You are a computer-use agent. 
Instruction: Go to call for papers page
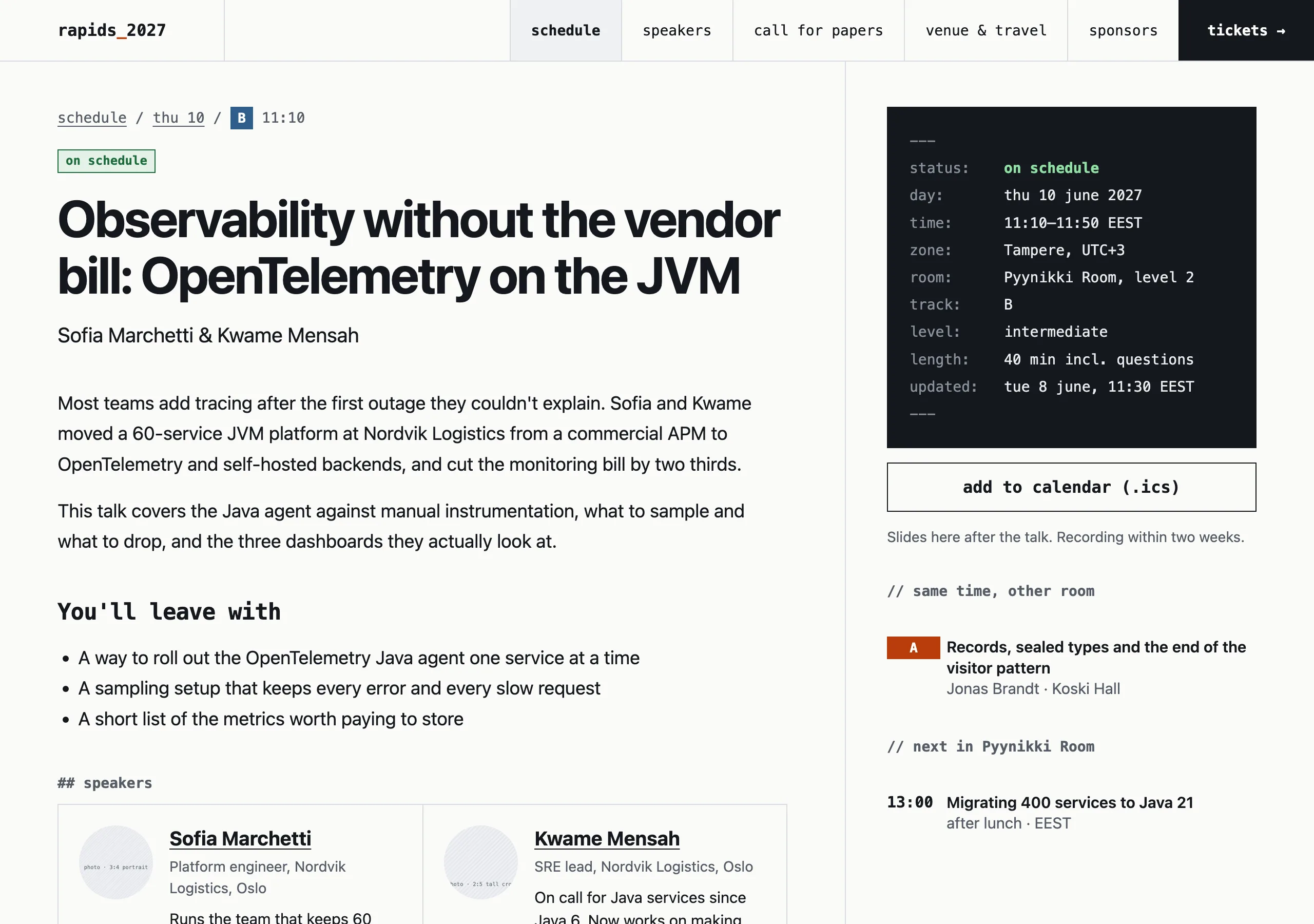(818, 30)
